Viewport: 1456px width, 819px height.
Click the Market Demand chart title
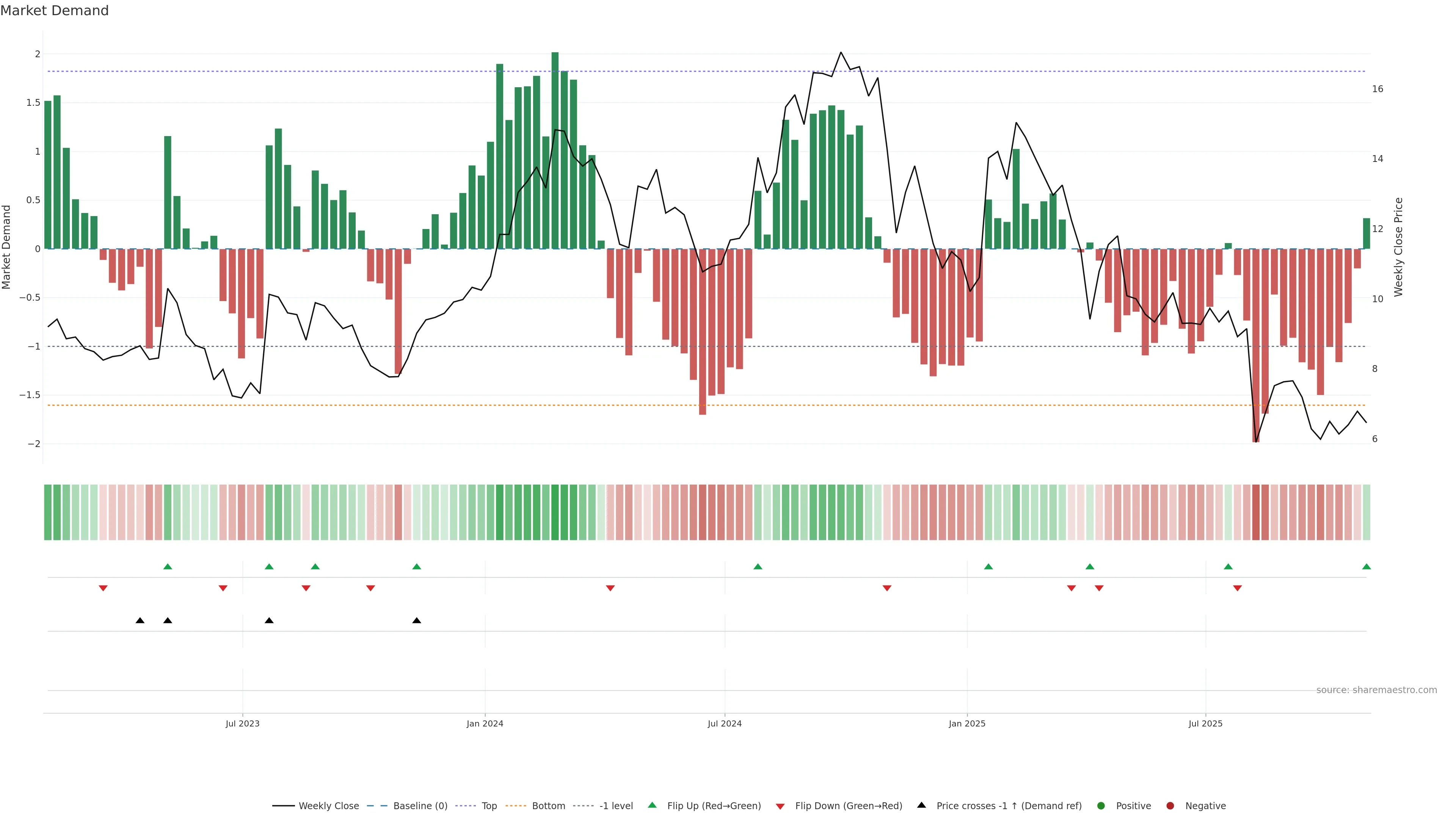[54, 11]
